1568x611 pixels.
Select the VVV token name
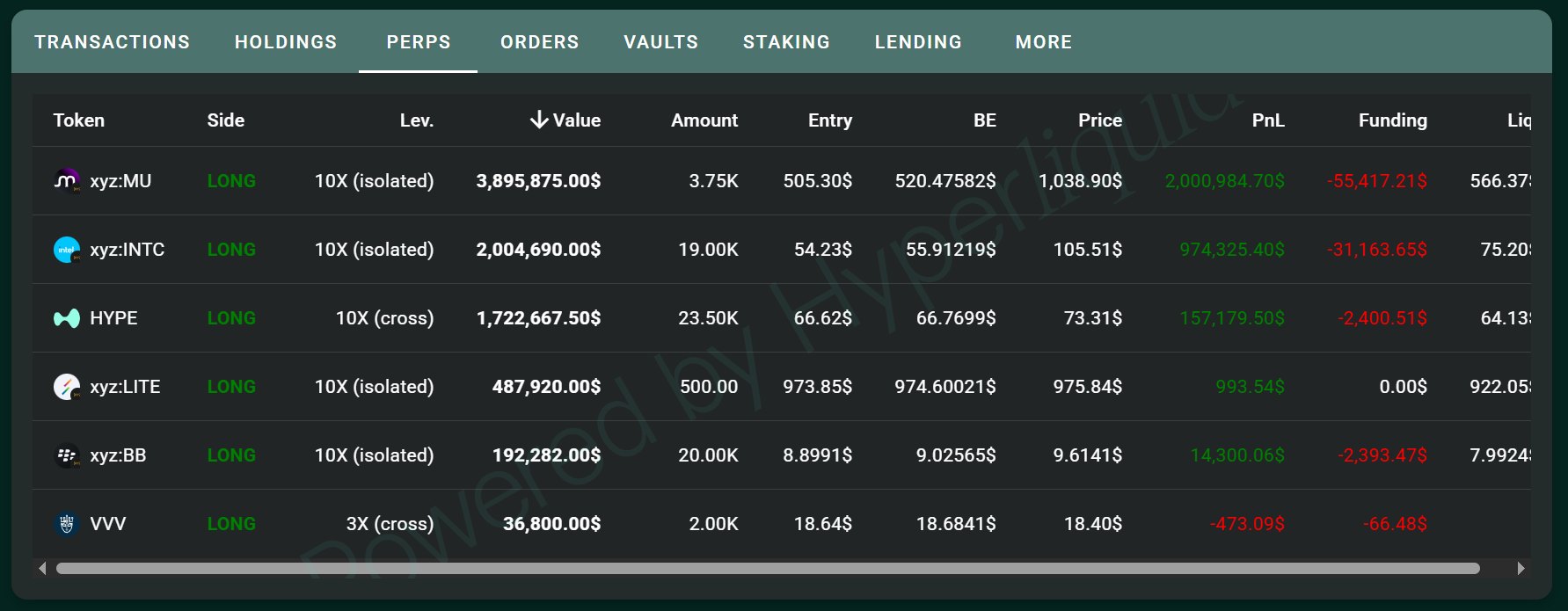pyautogui.click(x=108, y=524)
